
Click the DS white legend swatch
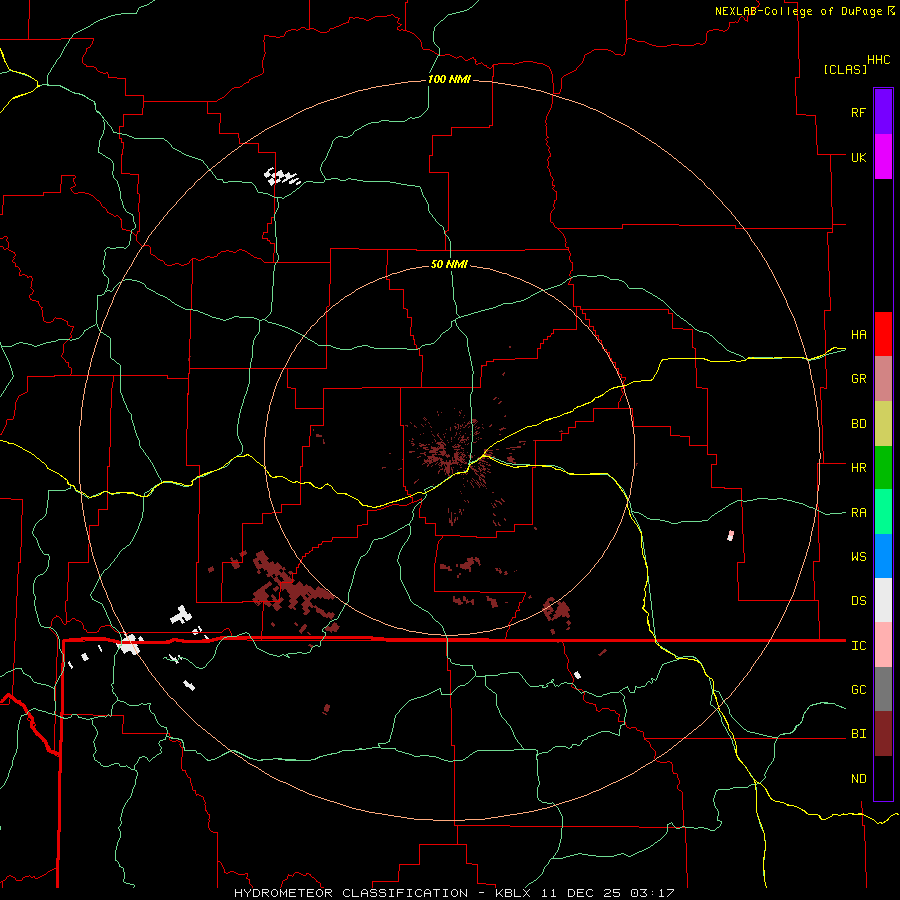pyautogui.click(x=883, y=600)
